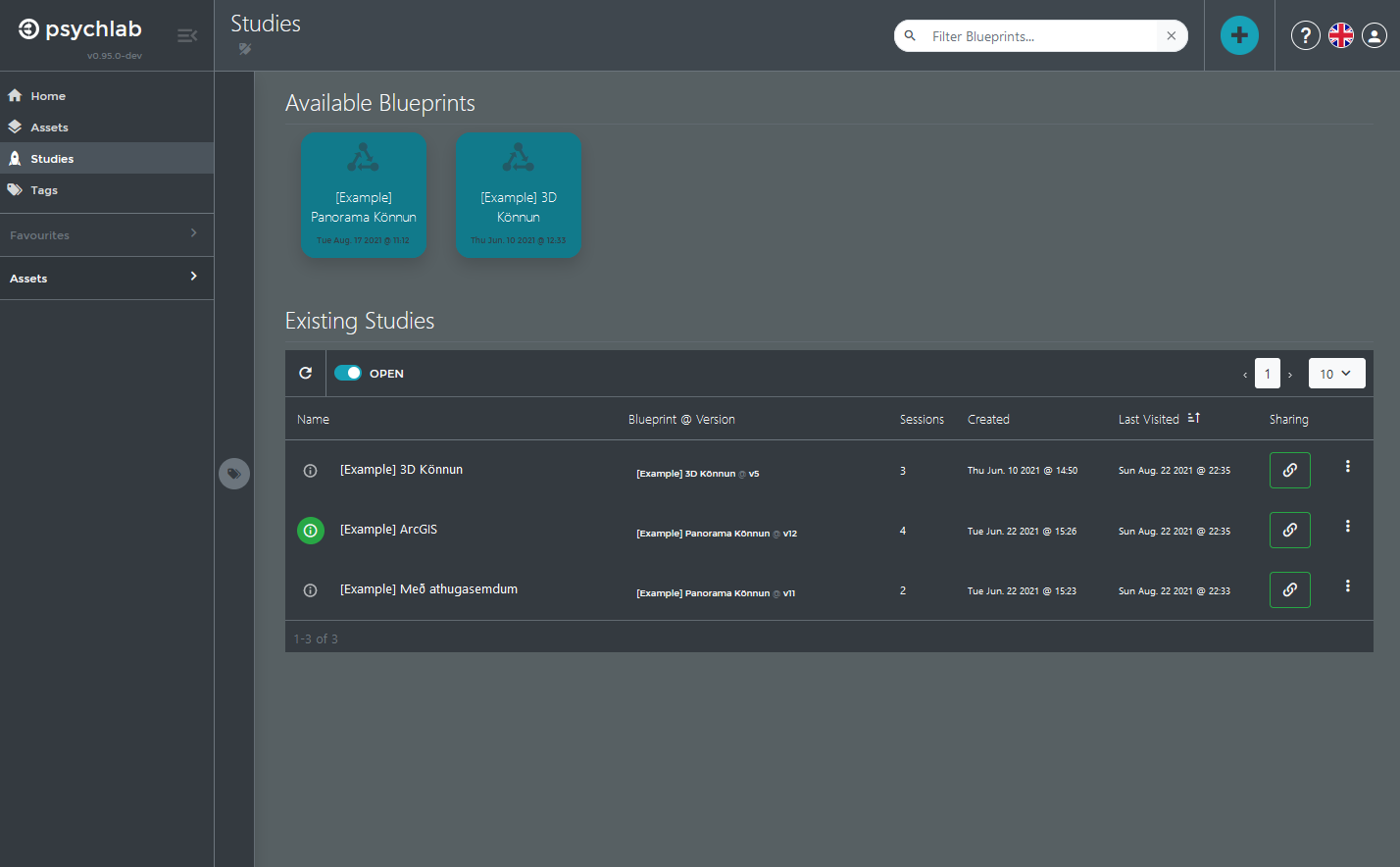
Task: Go to Home in the sidebar
Action: pos(47,96)
